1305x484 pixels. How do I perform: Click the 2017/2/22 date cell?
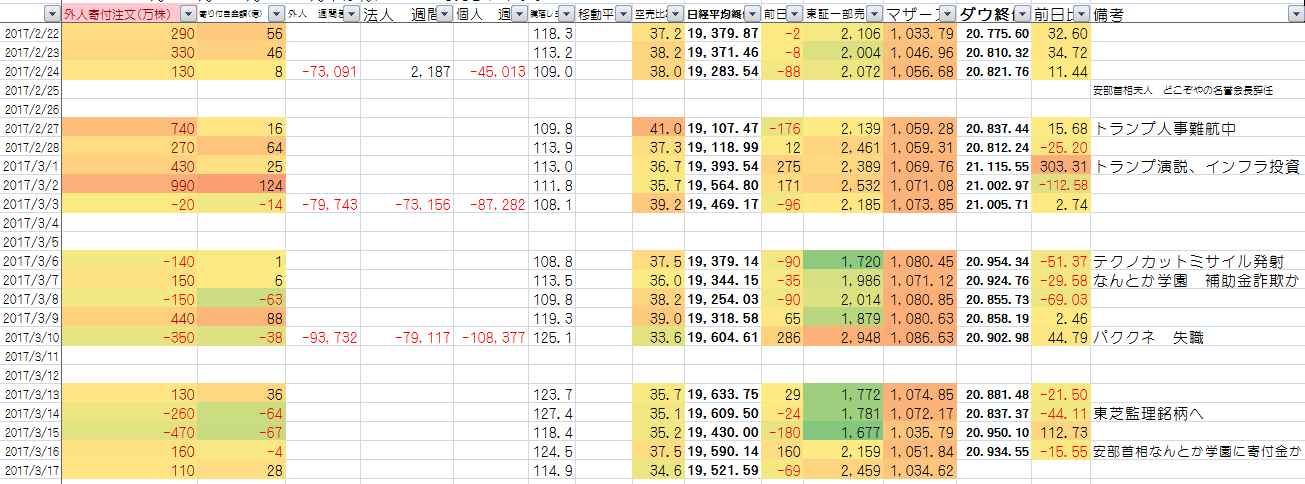[31, 33]
